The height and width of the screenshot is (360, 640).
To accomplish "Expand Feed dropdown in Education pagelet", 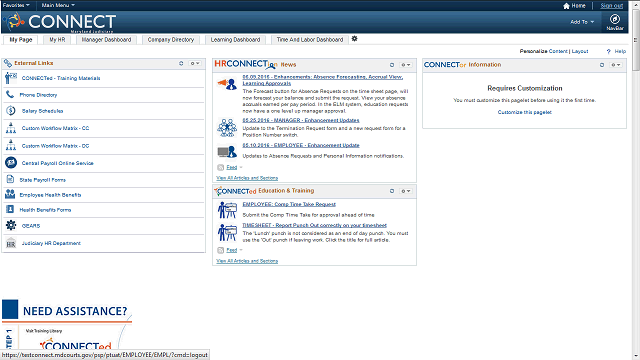I will click(x=241, y=250).
